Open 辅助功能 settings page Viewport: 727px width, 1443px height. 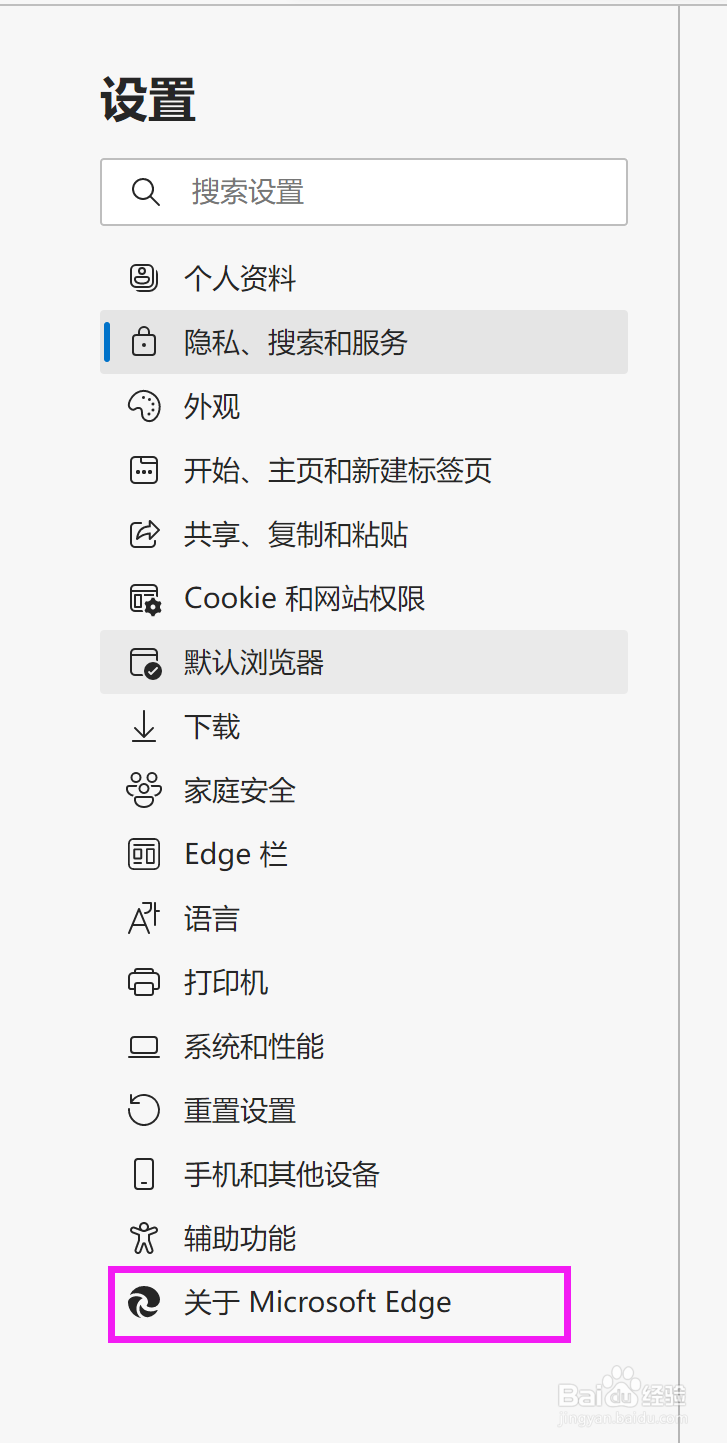pos(364,1238)
